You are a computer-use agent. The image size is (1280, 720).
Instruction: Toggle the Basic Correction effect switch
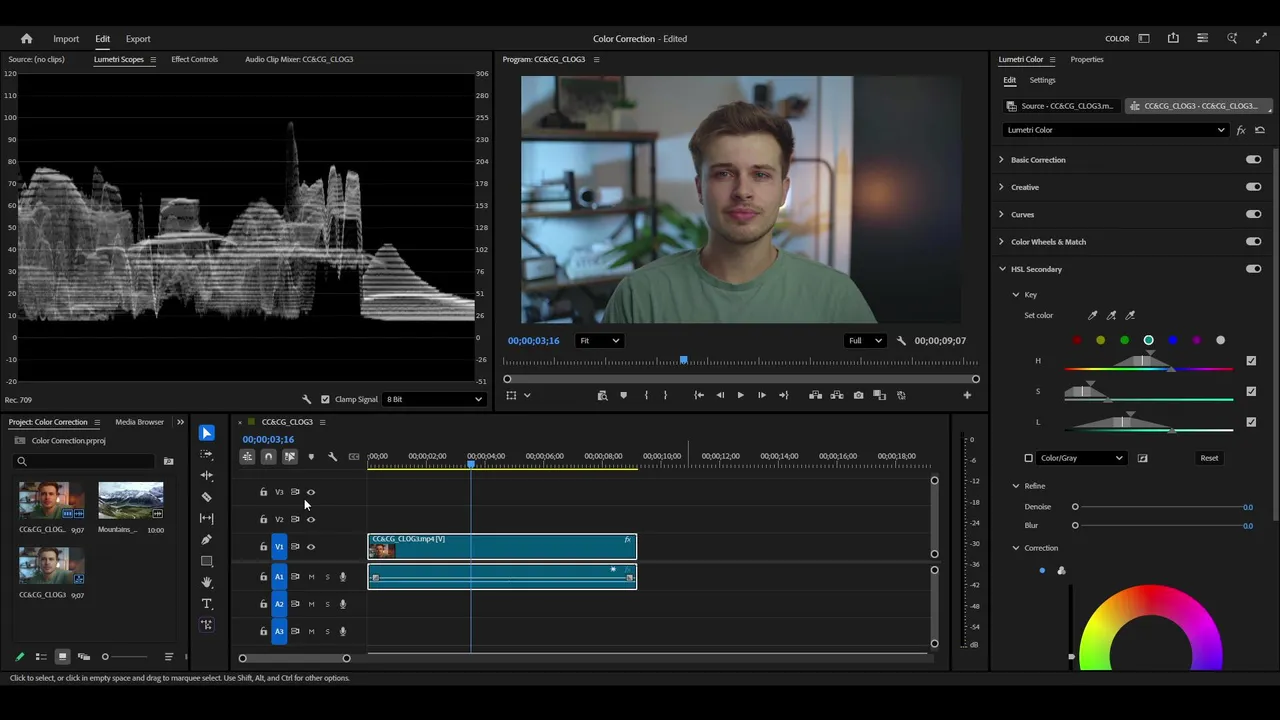coord(1253,160)
